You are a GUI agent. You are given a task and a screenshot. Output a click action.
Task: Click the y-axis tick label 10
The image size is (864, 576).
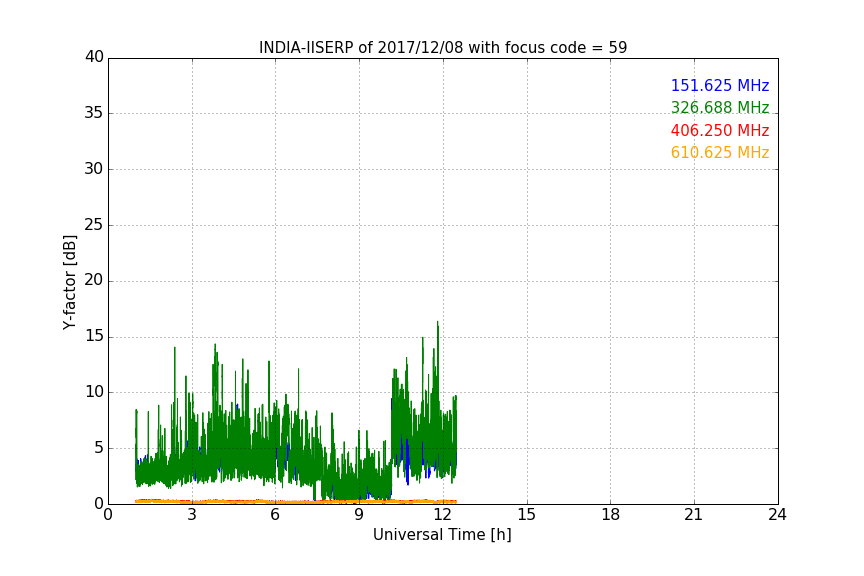(x=94, y=392)
